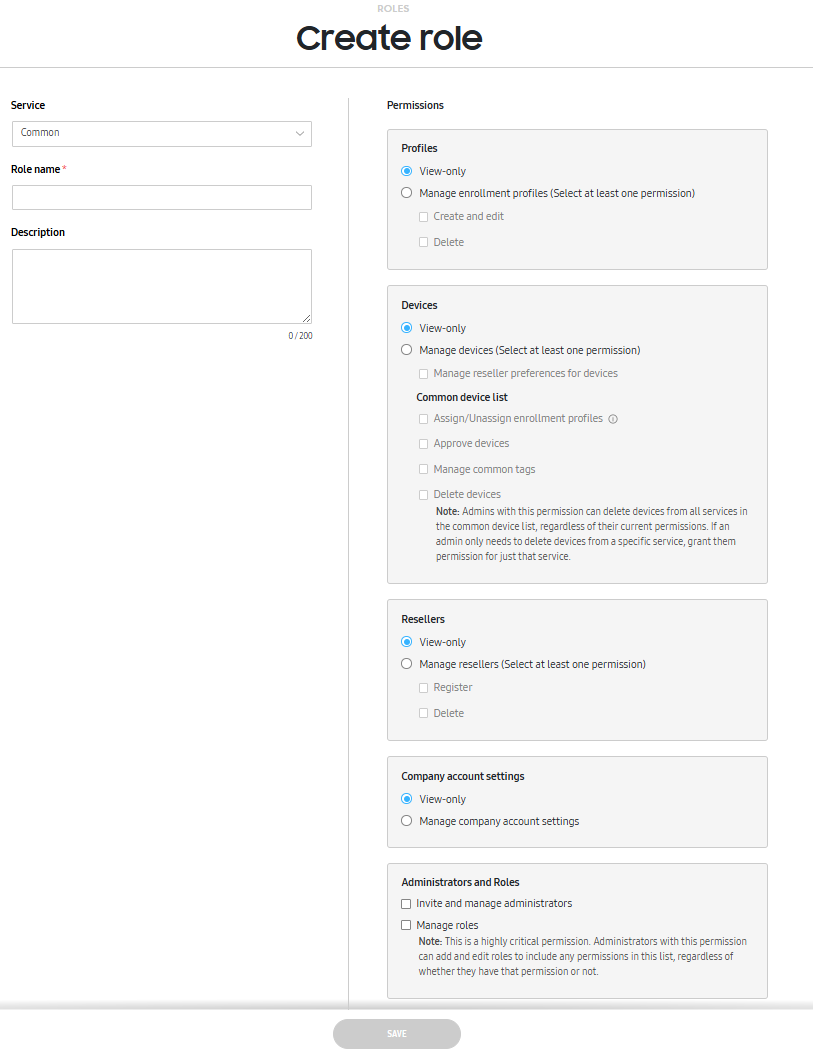Enable the Manage common tags checkbox
The image size is (813, 1053).
click(x=423, y=468)
